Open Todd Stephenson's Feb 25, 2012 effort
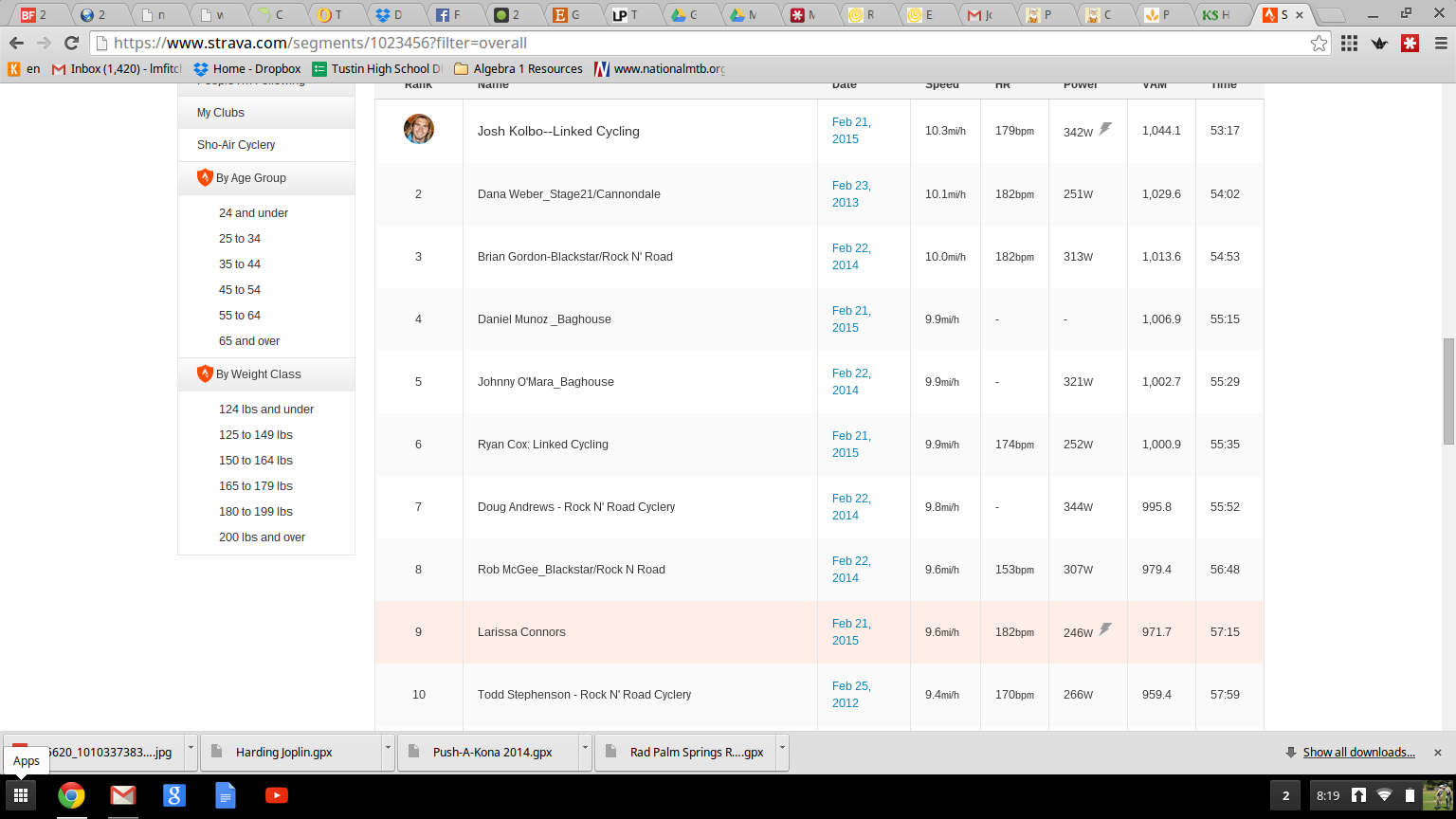1456x819 pixels. (x=851, y=695)
